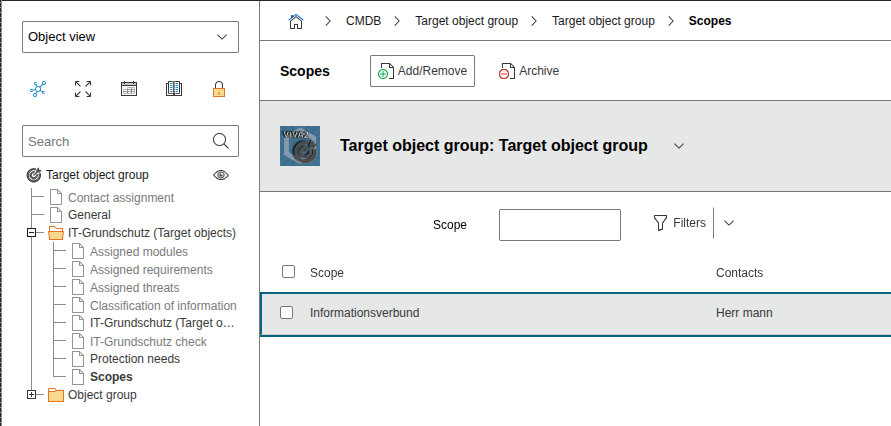Viewport: 891px width, 426px height.
Task: Toggle the eye icon next to Target object group
Action: coord(220,175)
